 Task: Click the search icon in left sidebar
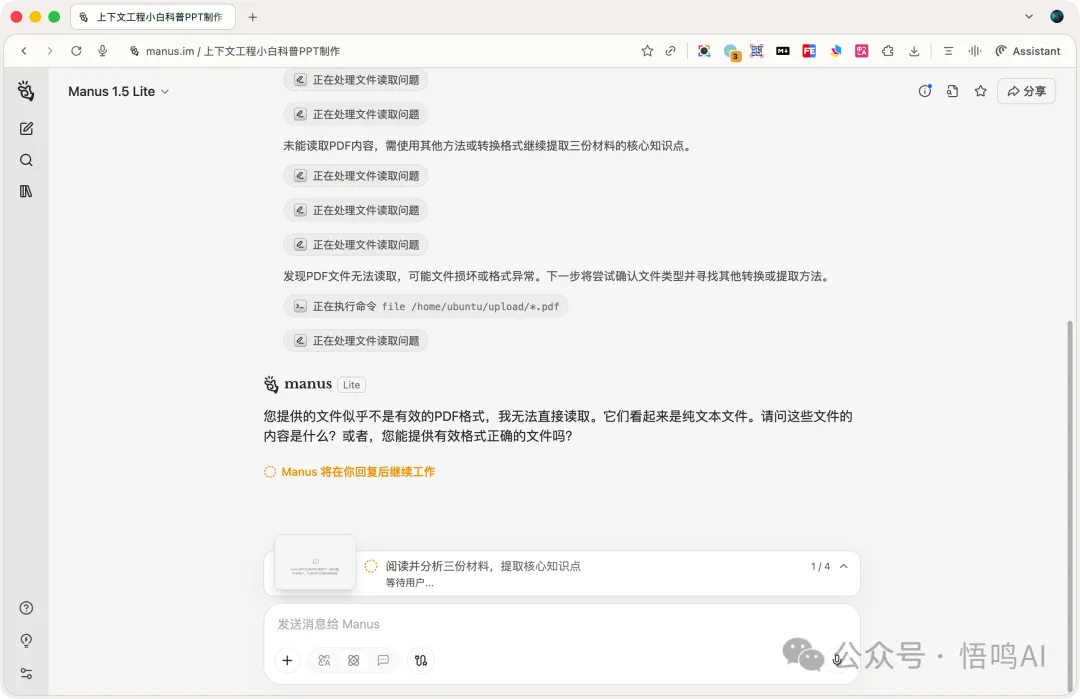point(26,160)
